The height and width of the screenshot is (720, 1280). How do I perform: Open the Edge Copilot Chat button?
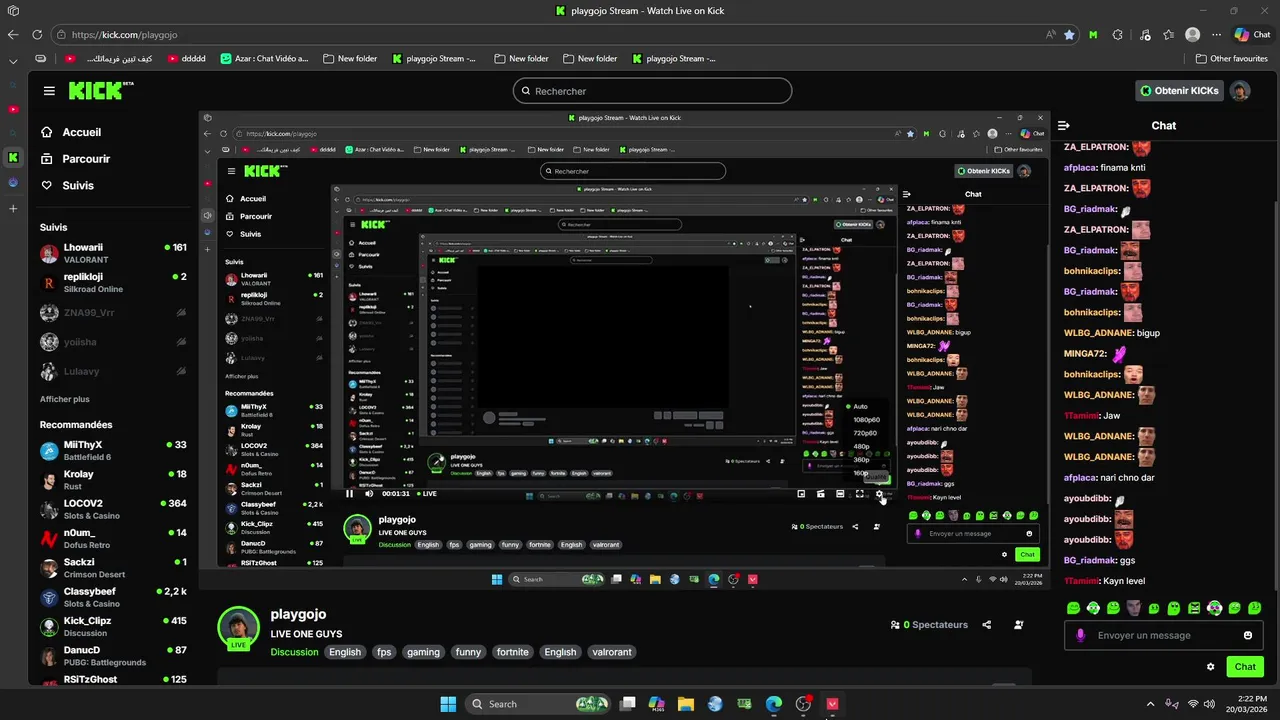pyautogui.click(x=1252, y=34)
